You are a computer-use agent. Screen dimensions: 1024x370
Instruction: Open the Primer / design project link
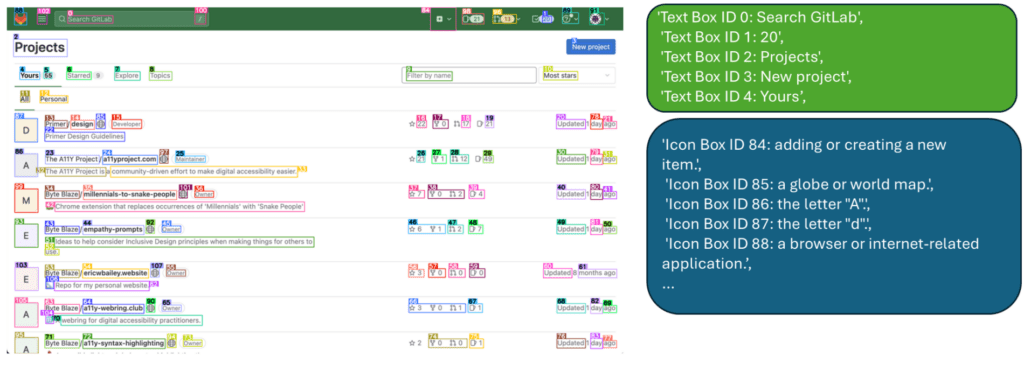tap(70, 124)
